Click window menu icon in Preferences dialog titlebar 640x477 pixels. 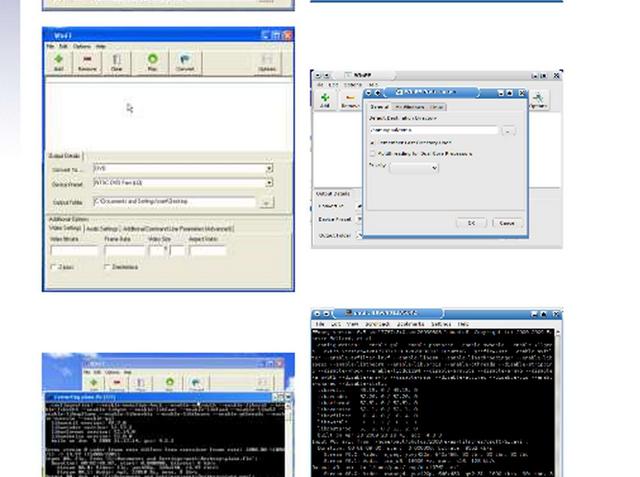(369, 93)
